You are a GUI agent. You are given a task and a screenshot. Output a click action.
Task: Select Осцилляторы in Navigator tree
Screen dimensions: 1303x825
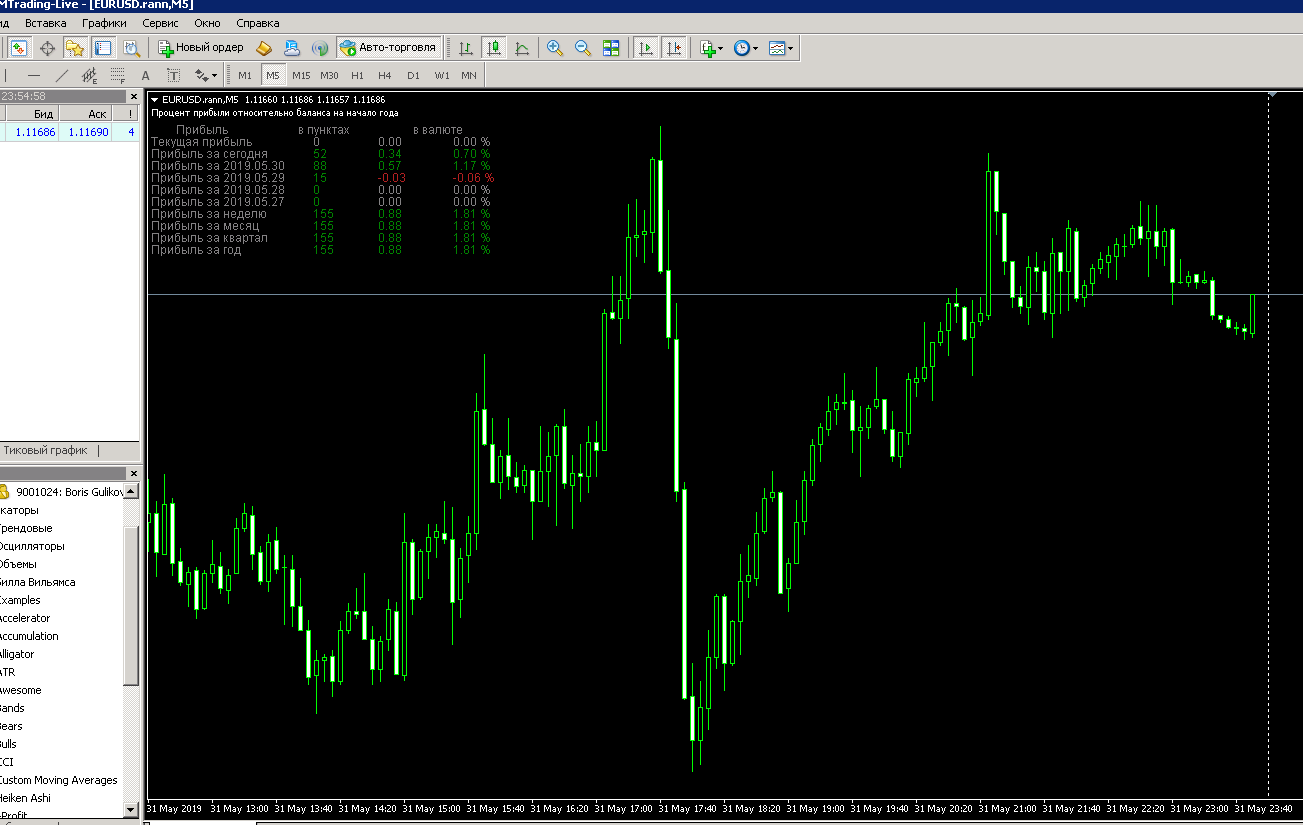[x=32, y=546]
